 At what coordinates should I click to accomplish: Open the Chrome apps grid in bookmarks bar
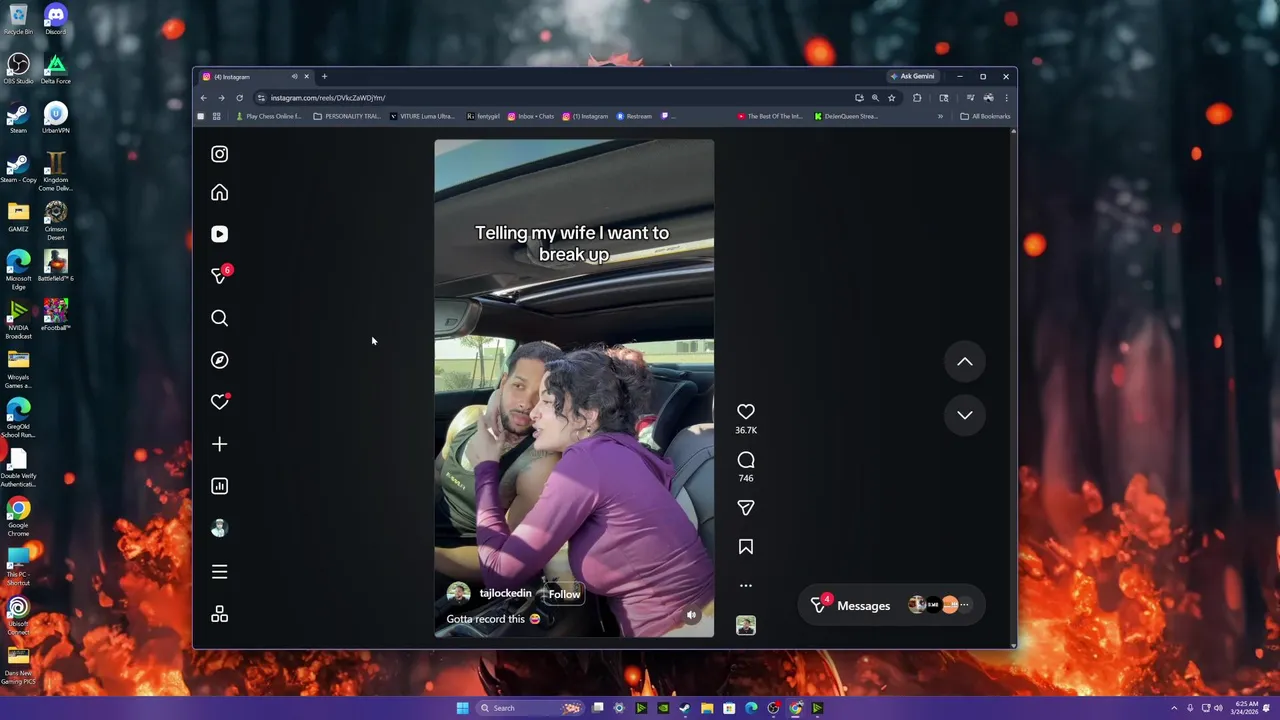[216, 116]
